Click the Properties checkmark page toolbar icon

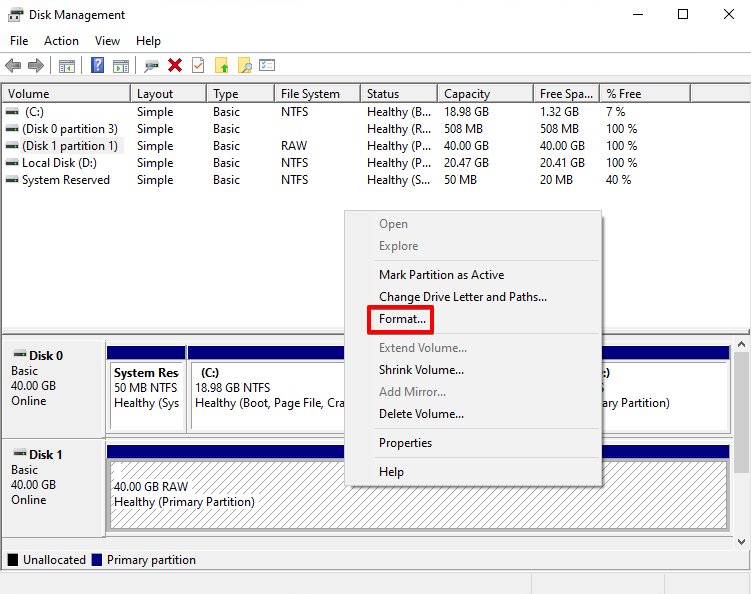click(x=198, y=65)
